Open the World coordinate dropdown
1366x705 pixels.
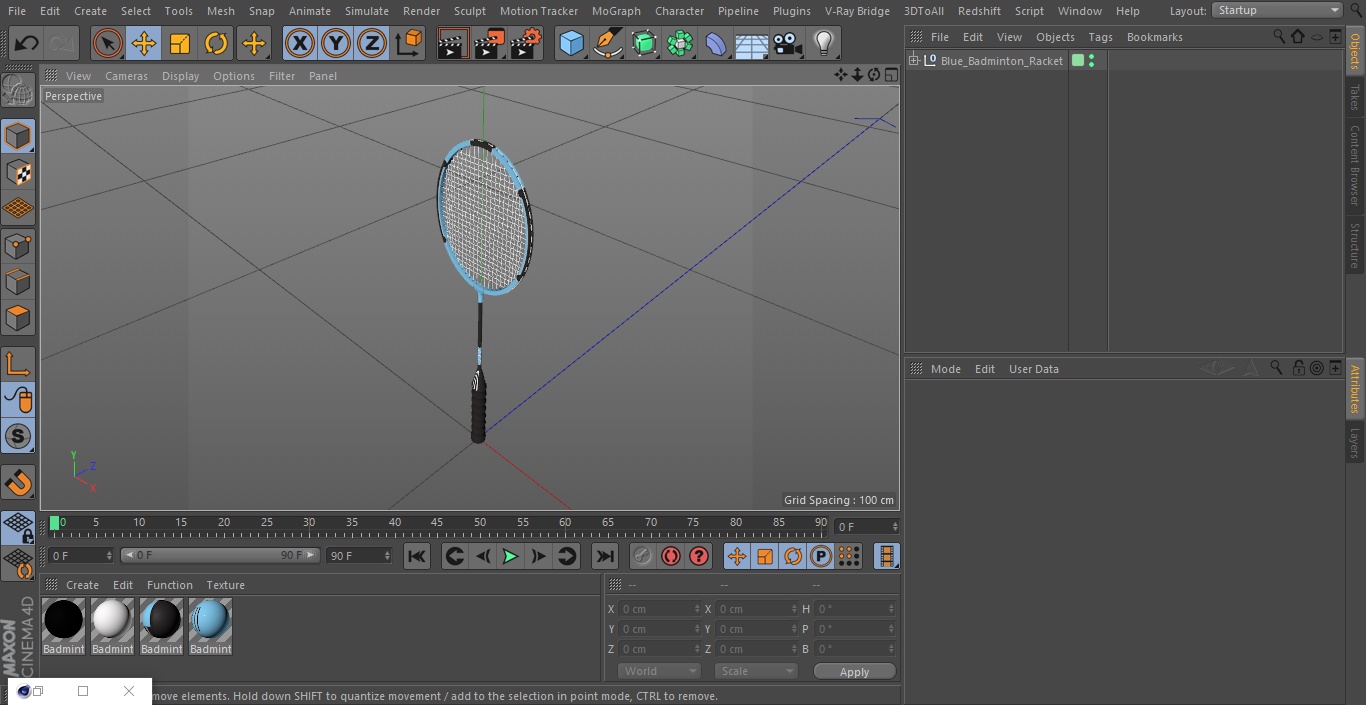point(659,671)
